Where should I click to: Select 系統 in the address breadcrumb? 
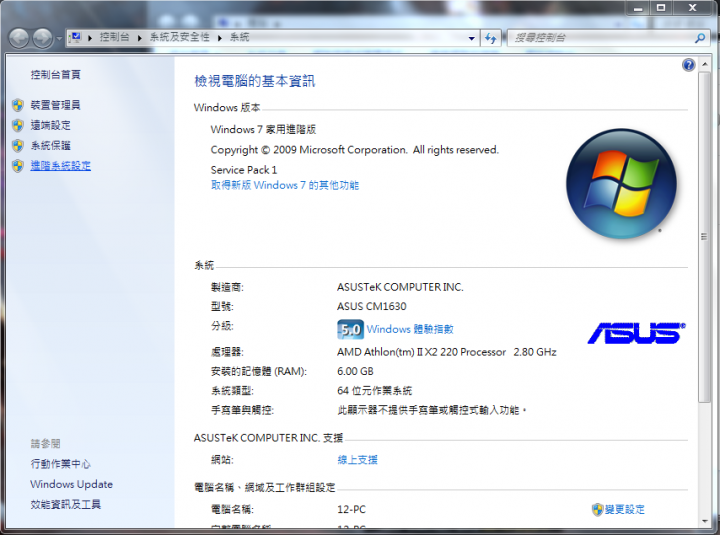239,37
